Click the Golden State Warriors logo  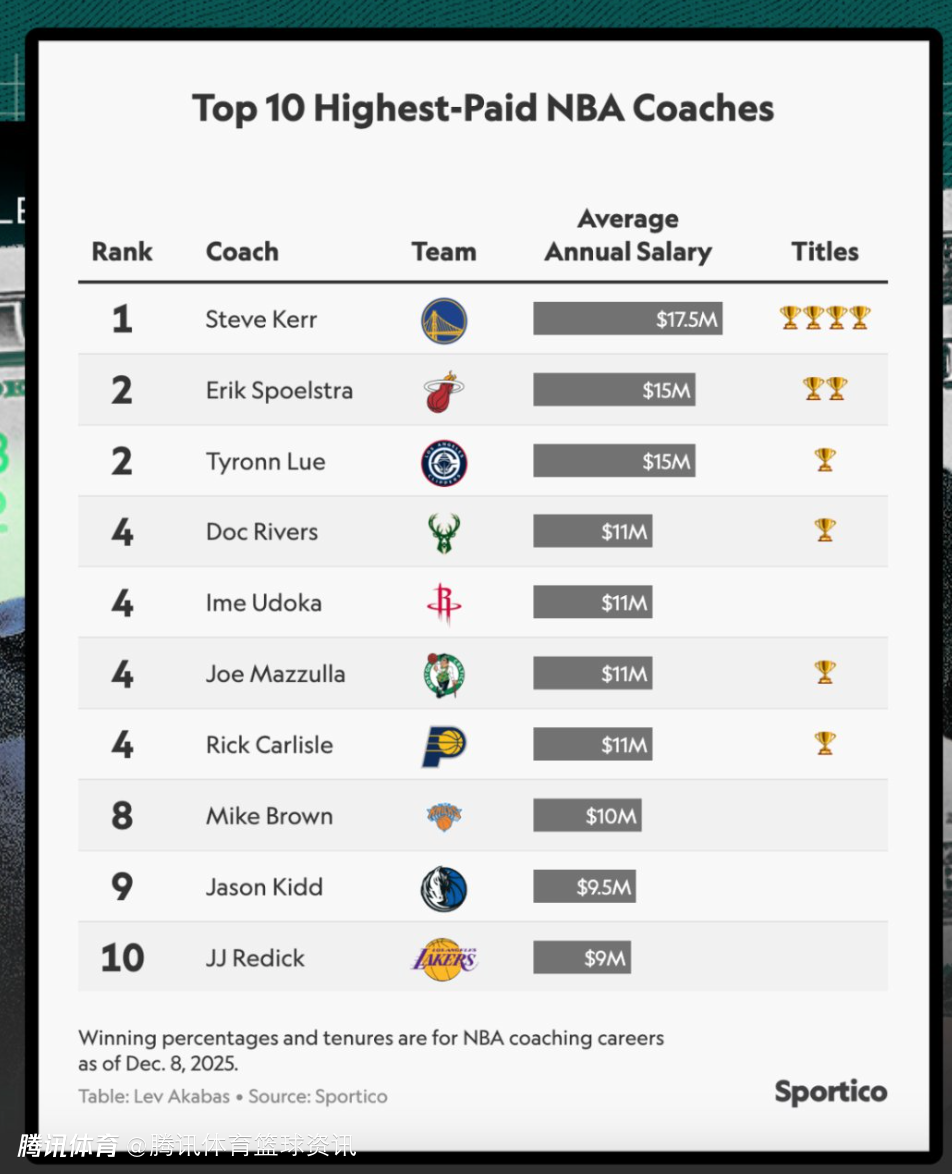(x=443, y=320)
